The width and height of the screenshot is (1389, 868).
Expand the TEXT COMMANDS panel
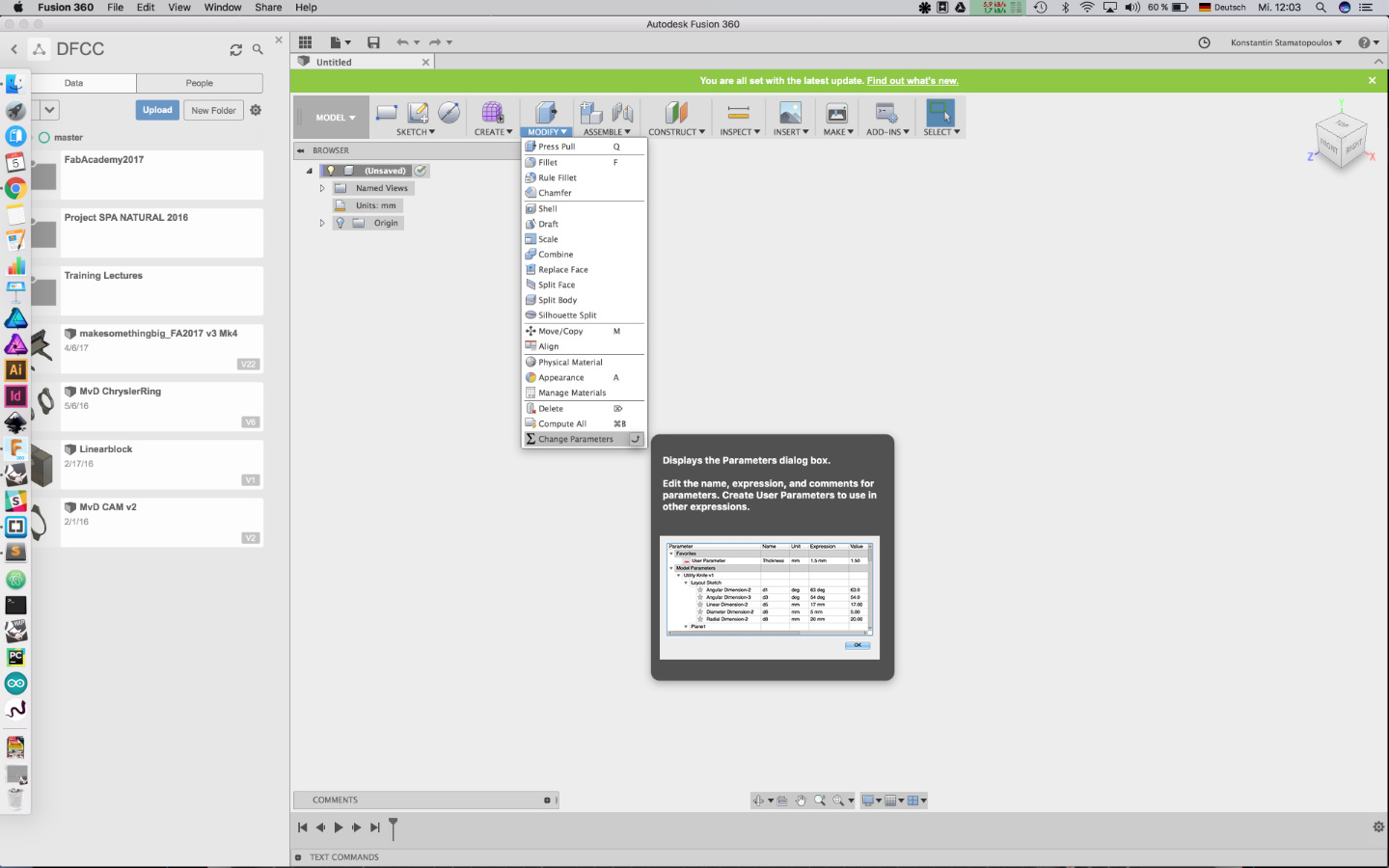pos(298,857)
